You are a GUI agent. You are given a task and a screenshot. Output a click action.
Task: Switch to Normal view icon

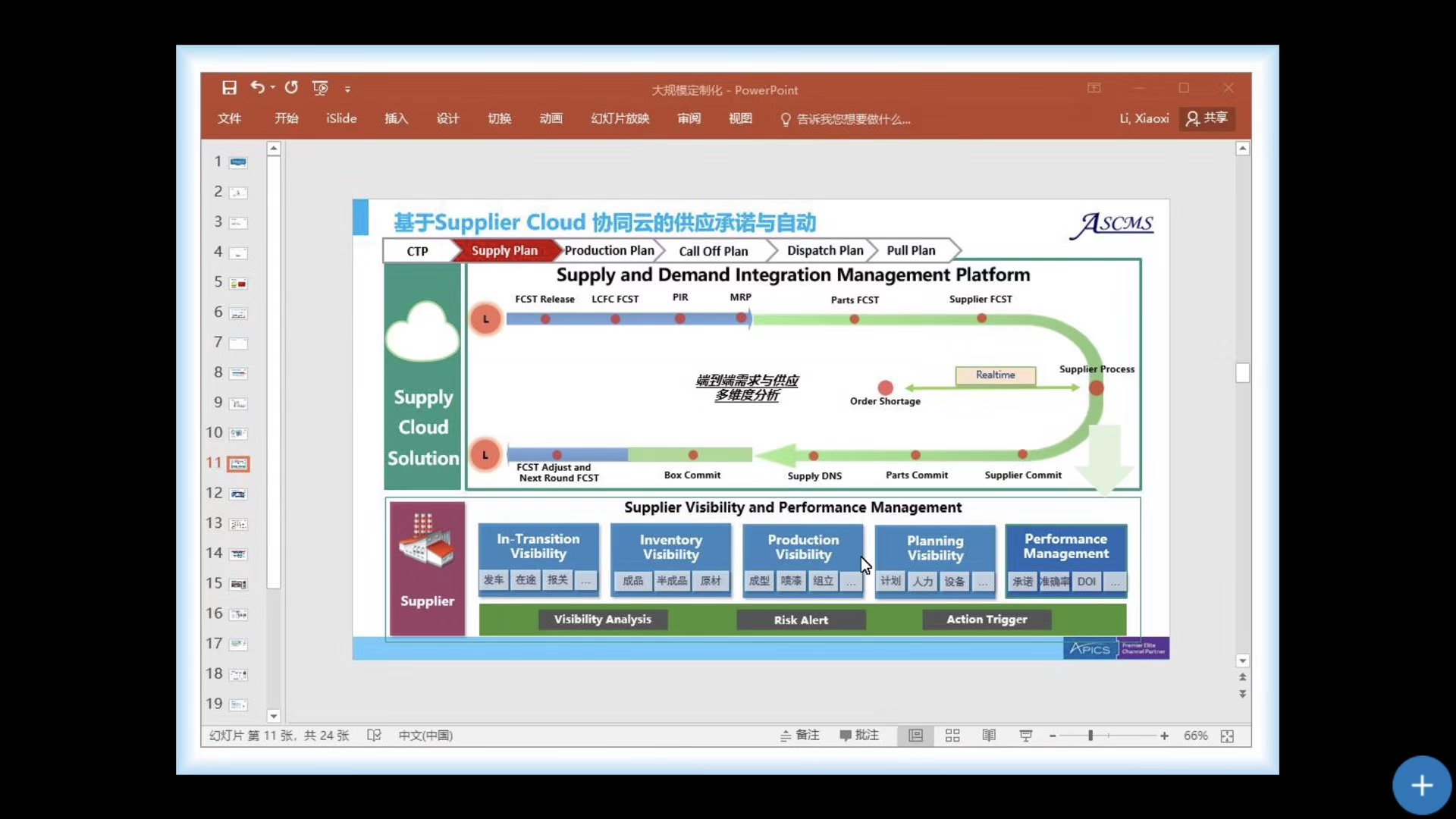(916, 736)
